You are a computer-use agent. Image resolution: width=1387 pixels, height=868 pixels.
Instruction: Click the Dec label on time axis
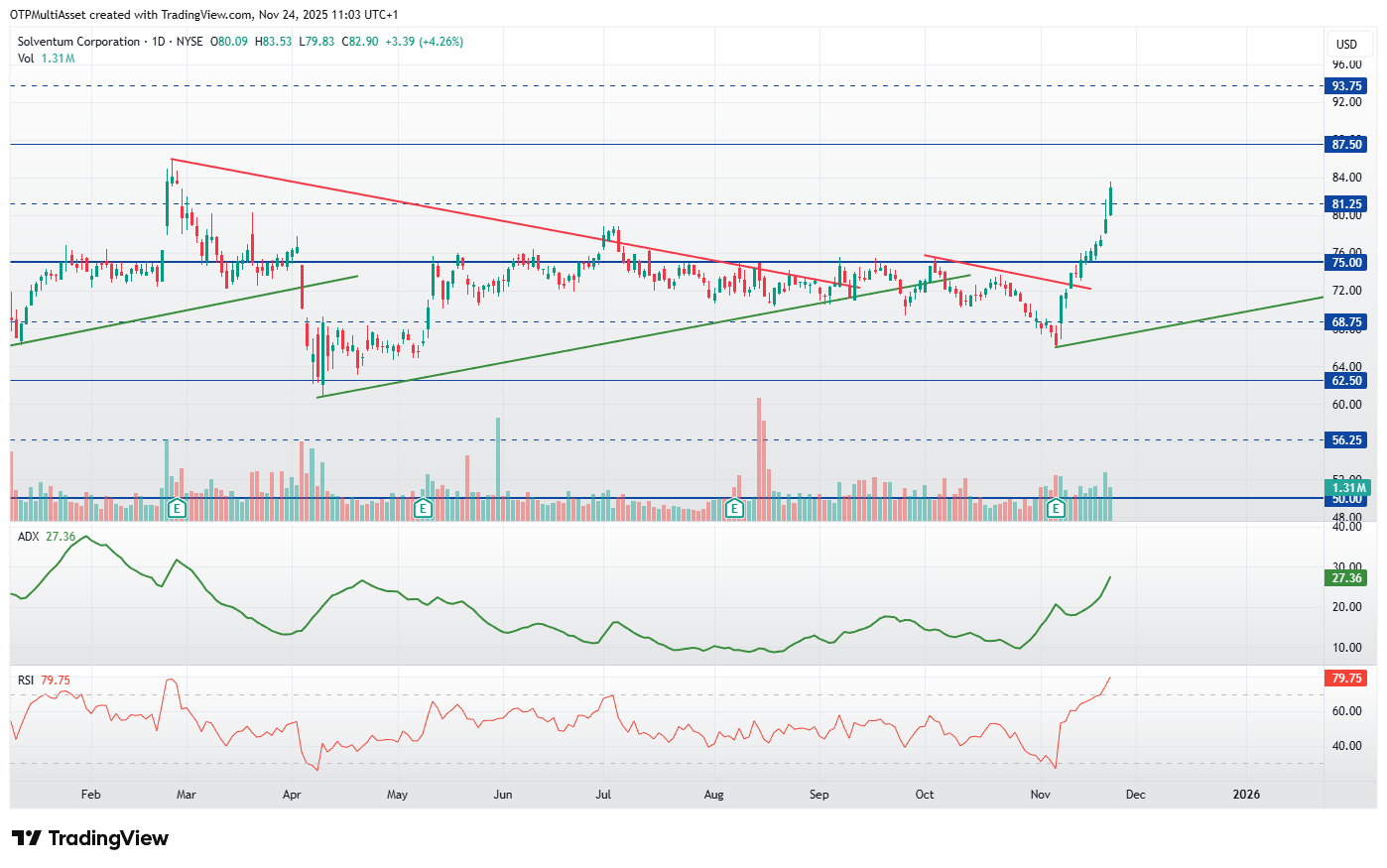(1136, 795)
